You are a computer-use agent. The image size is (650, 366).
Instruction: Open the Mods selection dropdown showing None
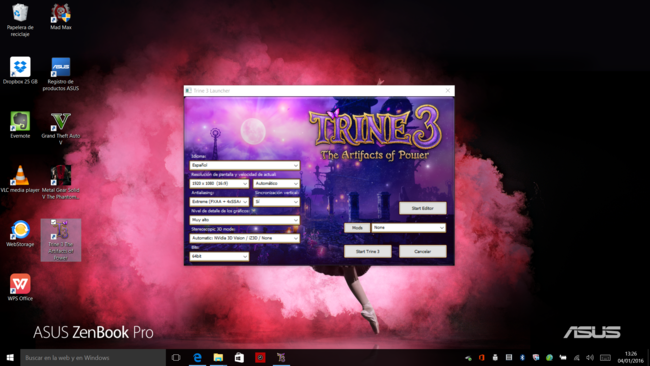409,228
